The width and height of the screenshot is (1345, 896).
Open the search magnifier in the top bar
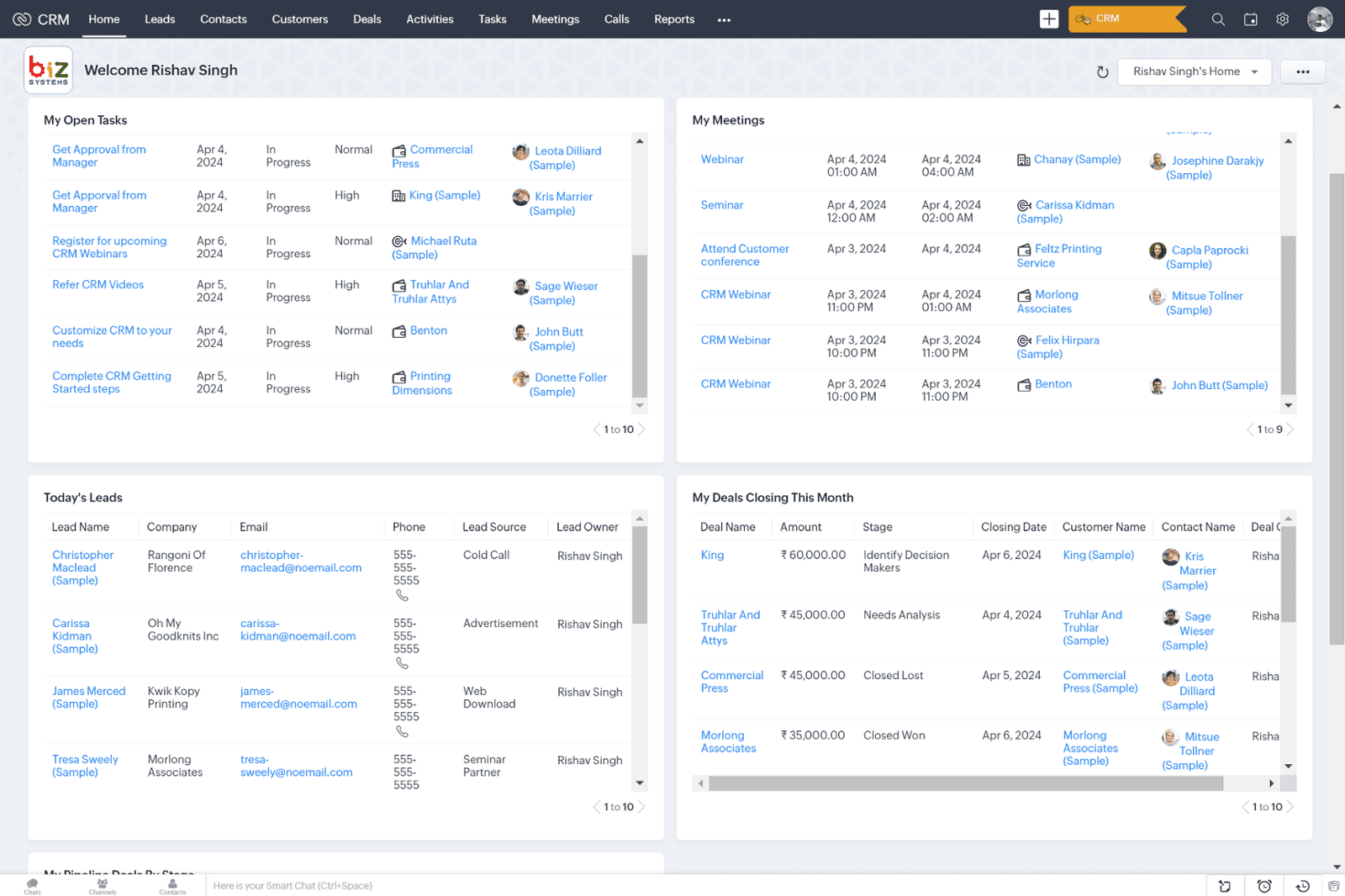(x=1217, y=19)
